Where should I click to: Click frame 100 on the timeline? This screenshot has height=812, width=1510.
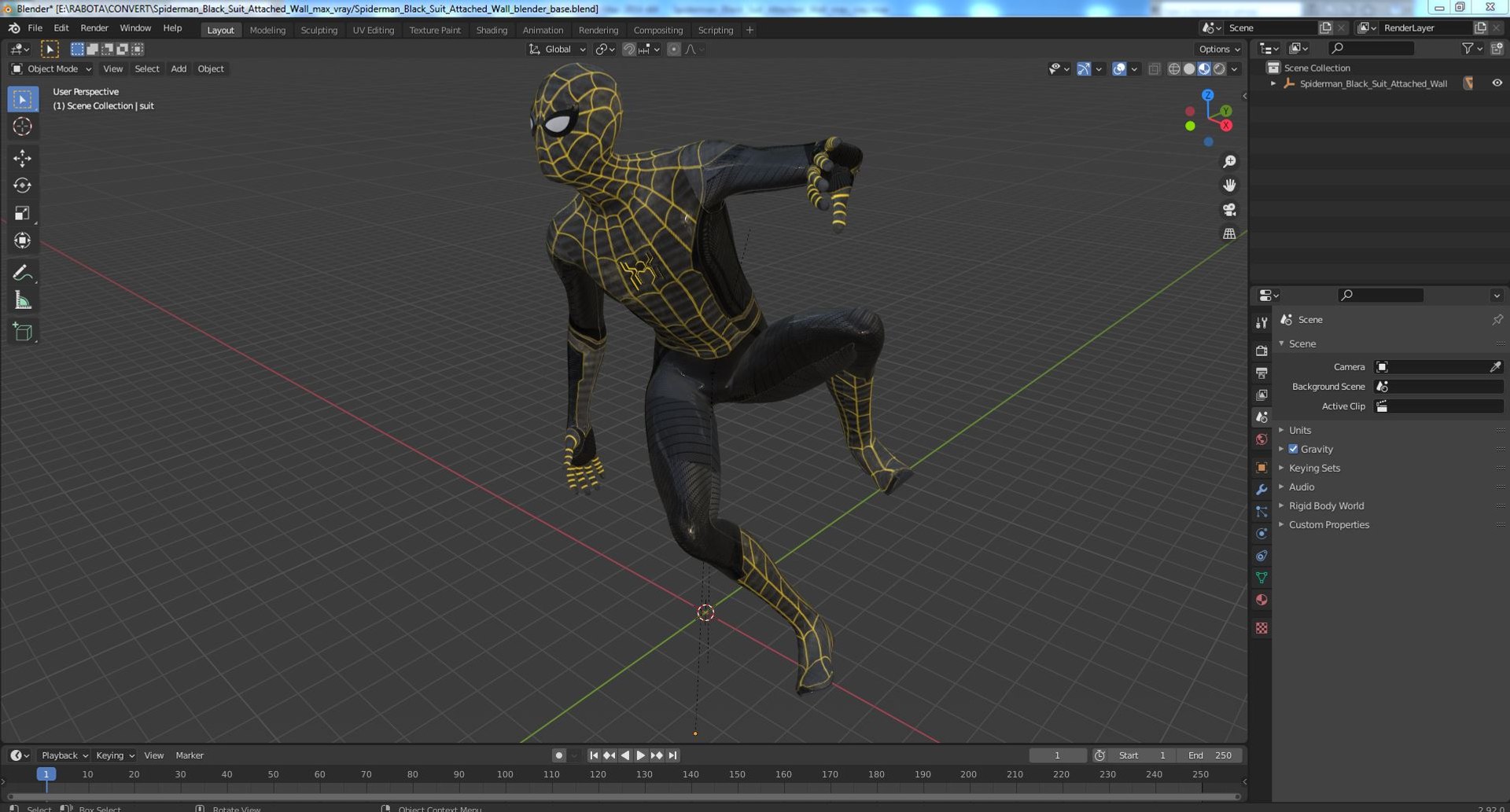[505, 774]
